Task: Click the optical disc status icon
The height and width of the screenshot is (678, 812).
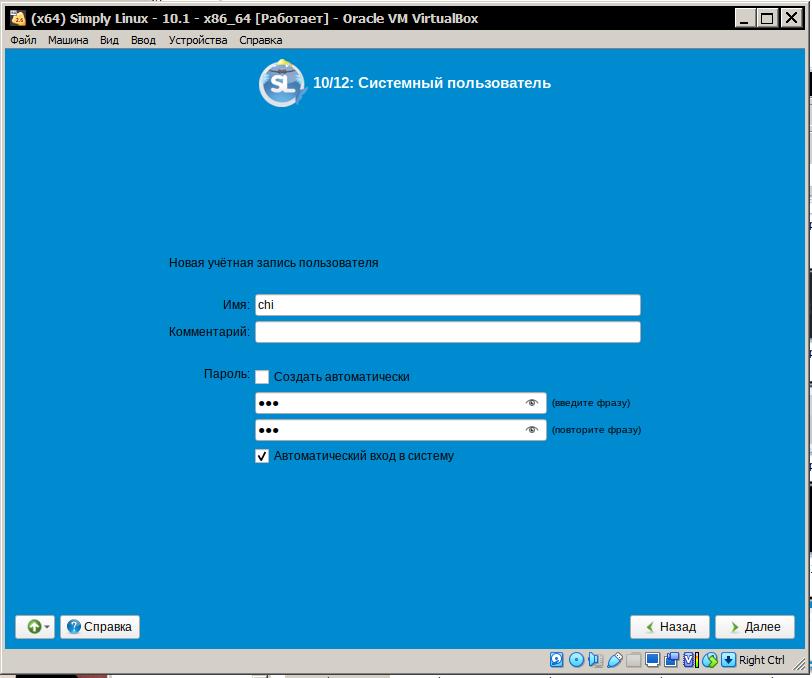Action: coord(576,659)
